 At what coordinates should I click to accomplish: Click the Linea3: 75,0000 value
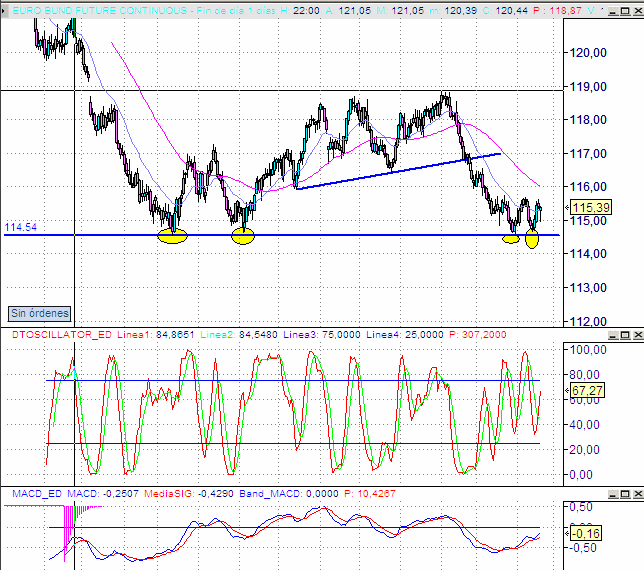(322, 335)
